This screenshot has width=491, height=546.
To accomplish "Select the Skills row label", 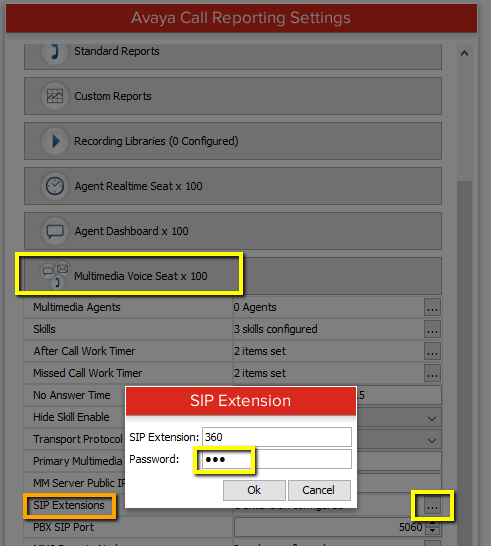I will [44, 329].
